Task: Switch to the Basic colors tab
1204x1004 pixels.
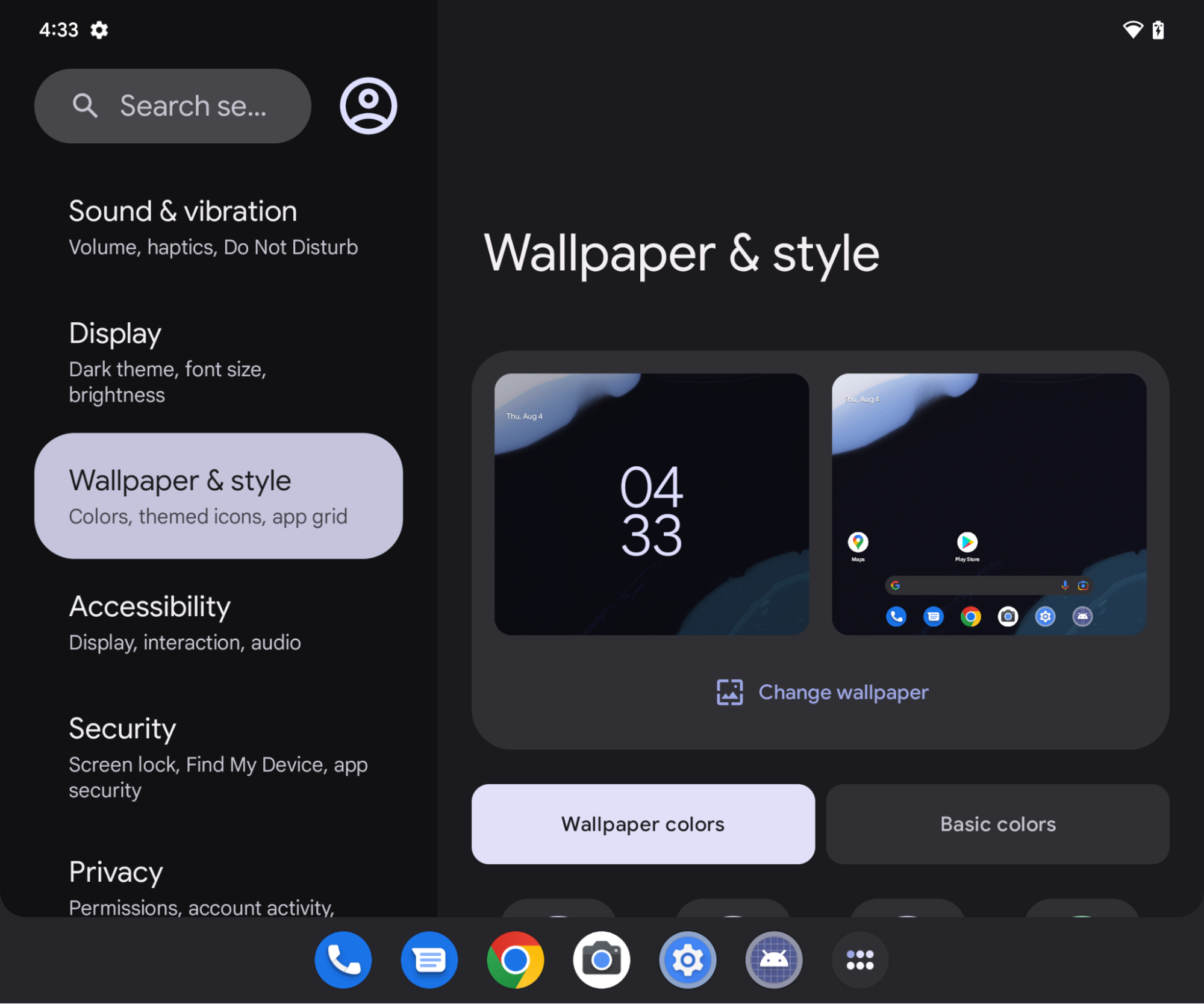Action: tap(997, 823)
